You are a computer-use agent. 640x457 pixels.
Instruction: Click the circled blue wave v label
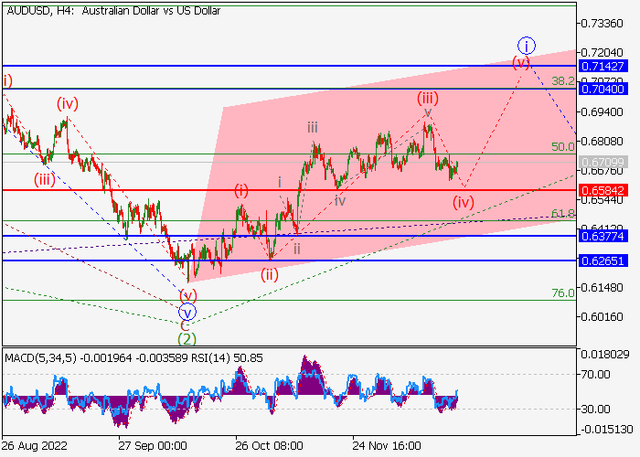(x=186, y=311)
